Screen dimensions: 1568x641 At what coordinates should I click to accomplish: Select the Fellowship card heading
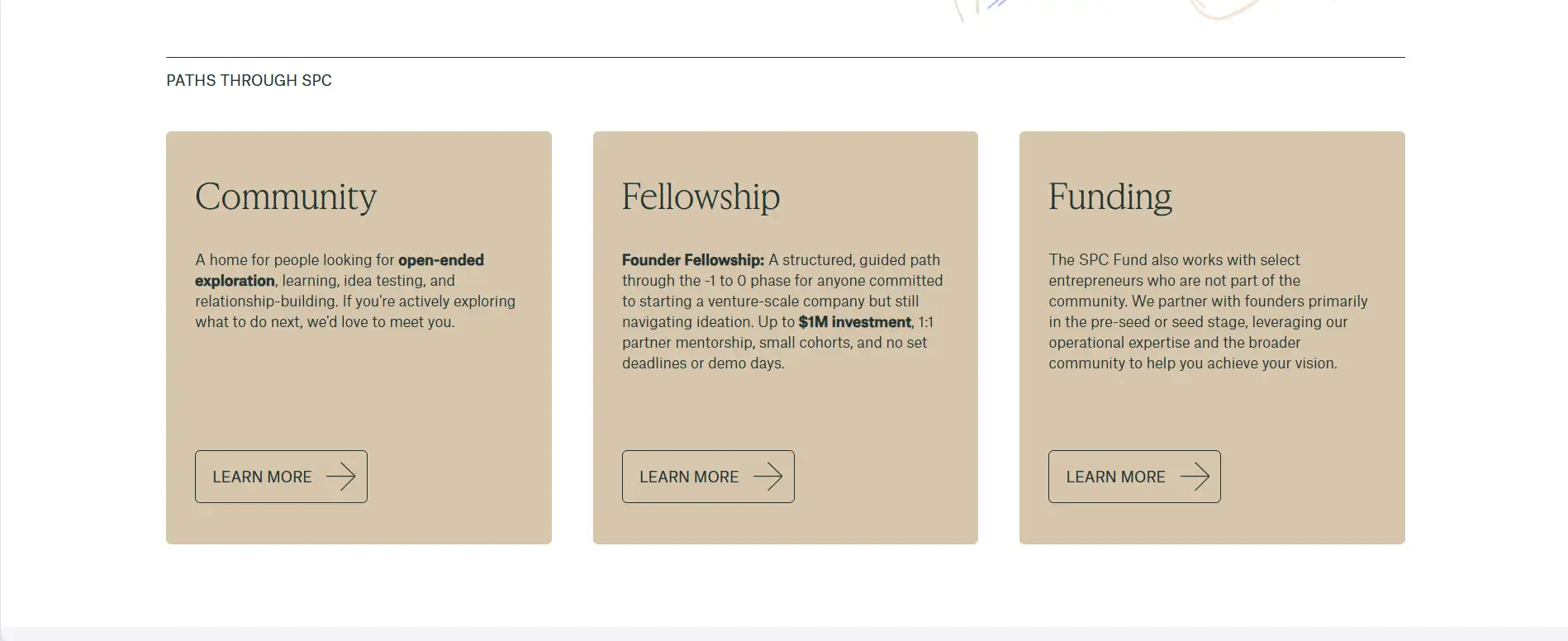click(x=701, y=197)
